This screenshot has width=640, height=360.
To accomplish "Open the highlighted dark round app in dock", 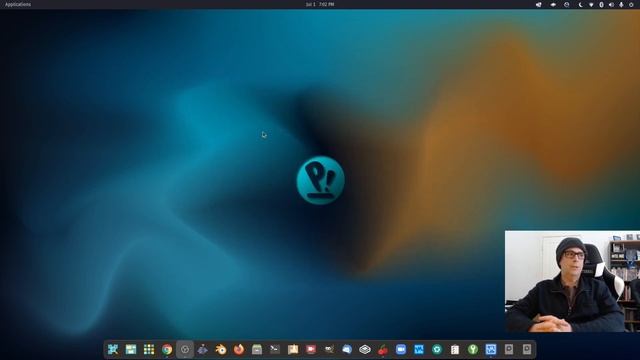I will coord(185,349).
